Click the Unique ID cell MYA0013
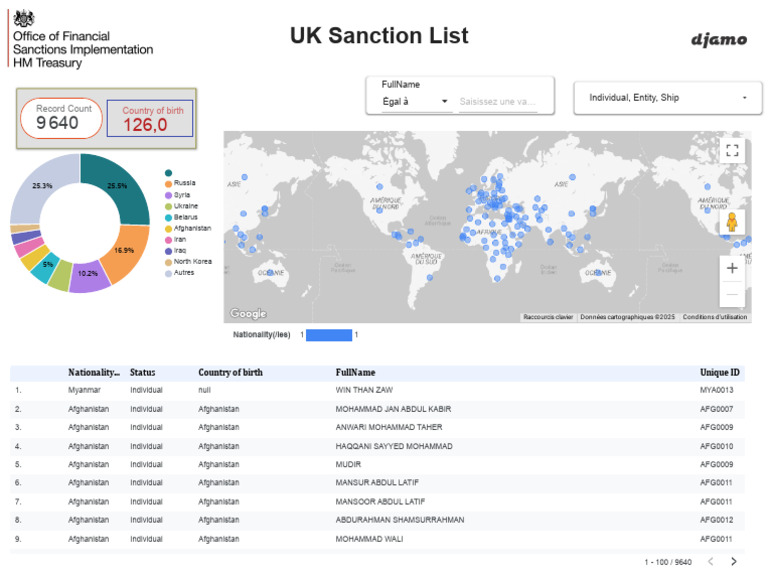Viewport: 768px width, 576px height. coord(717,390)
